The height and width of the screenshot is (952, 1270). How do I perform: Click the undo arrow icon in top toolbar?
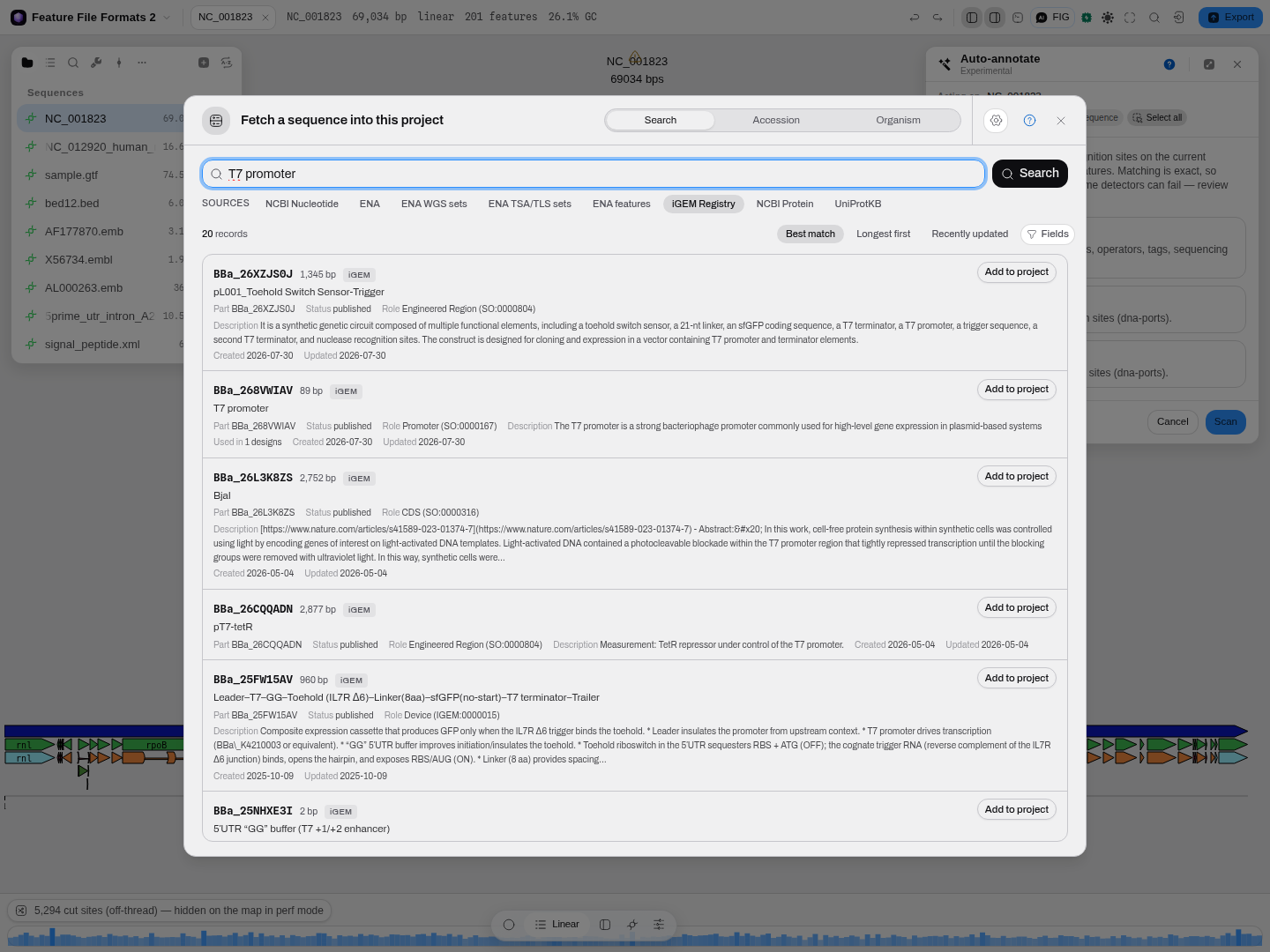pos(915,17)
